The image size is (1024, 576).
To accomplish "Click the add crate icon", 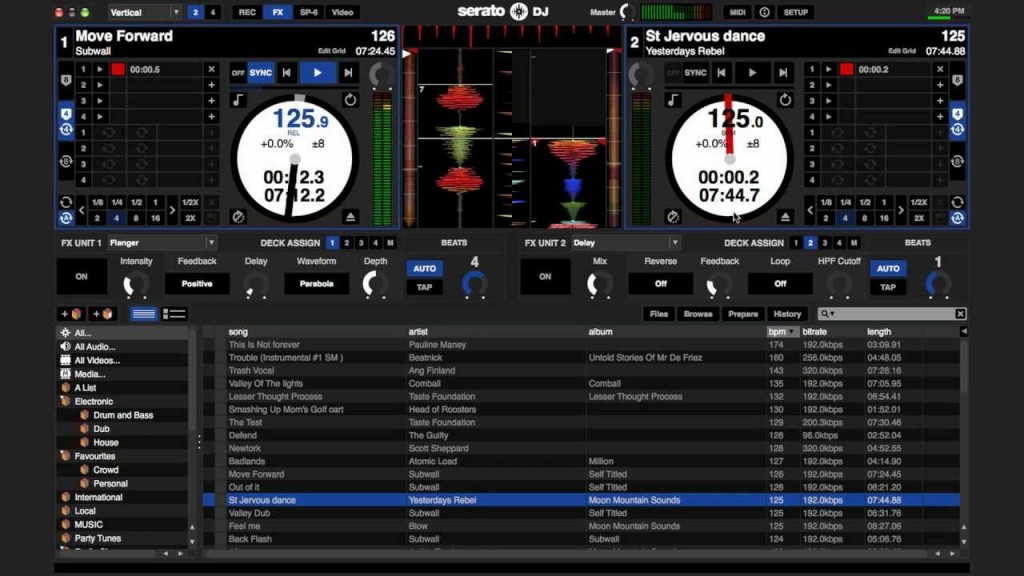I will pyautogui.click(x=71, y=314).
